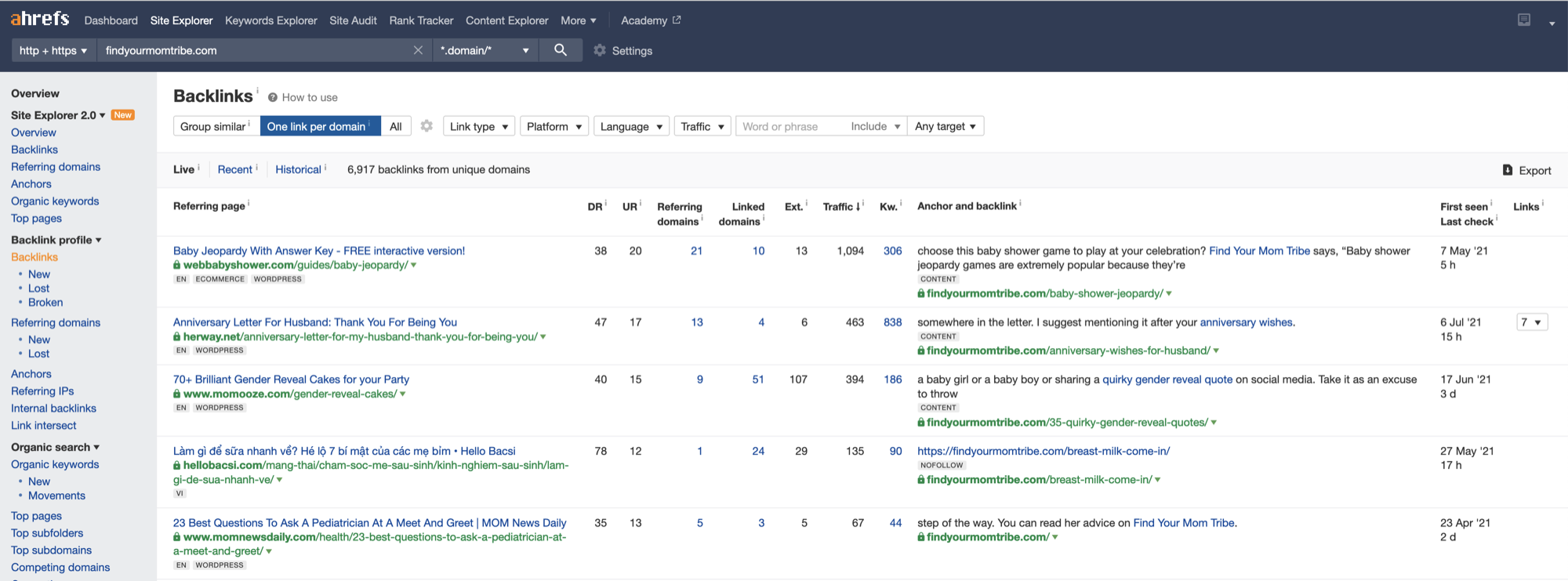This screenshot has height=581, width=1568.
Task: Open the Link type filter dropdown
Action: tap(479, 126)
